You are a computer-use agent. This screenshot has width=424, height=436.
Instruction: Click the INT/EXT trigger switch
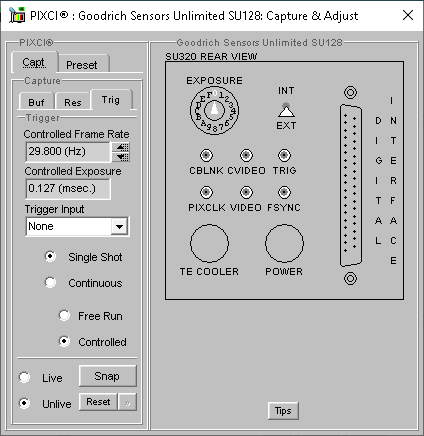coord(286,110)
